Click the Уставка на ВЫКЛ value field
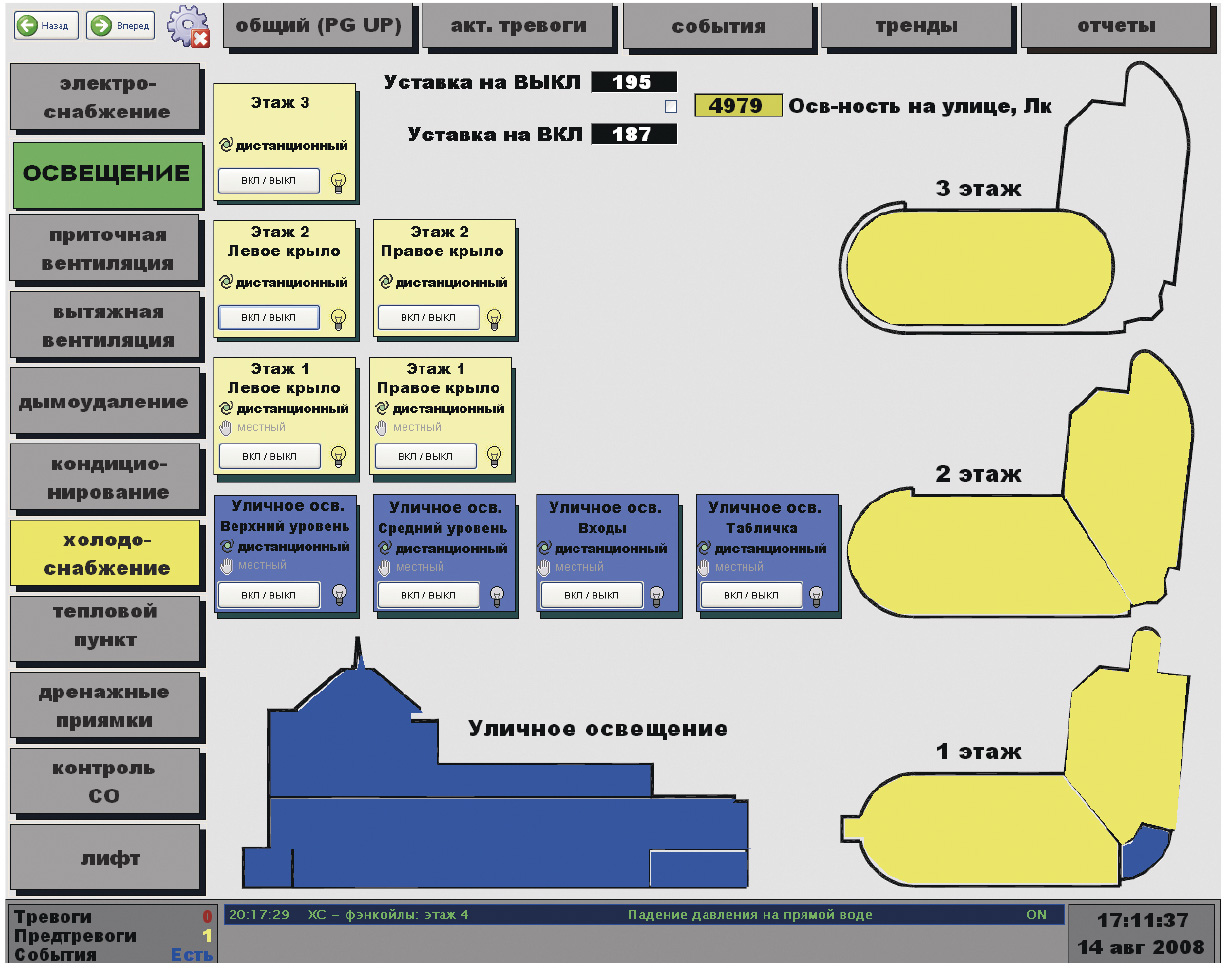The height and width of the screenshot is (969, 1224). (x=633, y=82)
